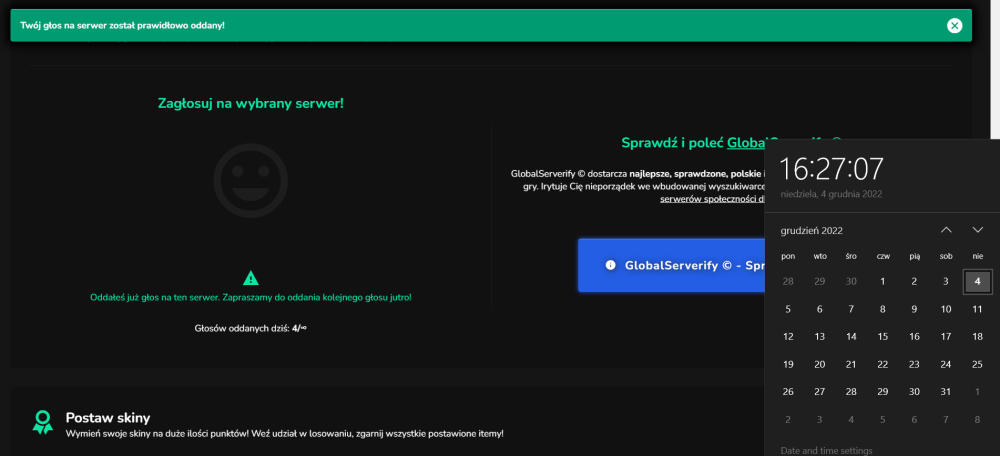Select December 15 in the calendar
This screenshot has width=1000, height=456.
pos(883,337)
